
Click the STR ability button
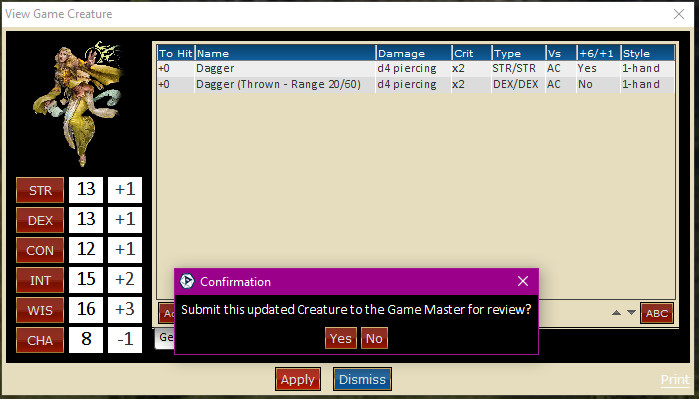[40, 190]
